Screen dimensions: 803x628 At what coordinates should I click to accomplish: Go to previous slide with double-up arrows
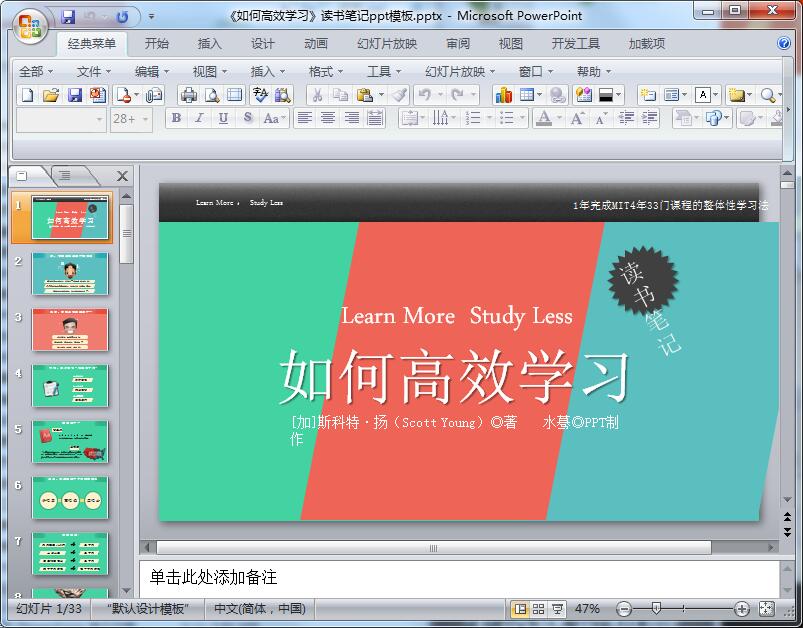(x=788, y=517)
